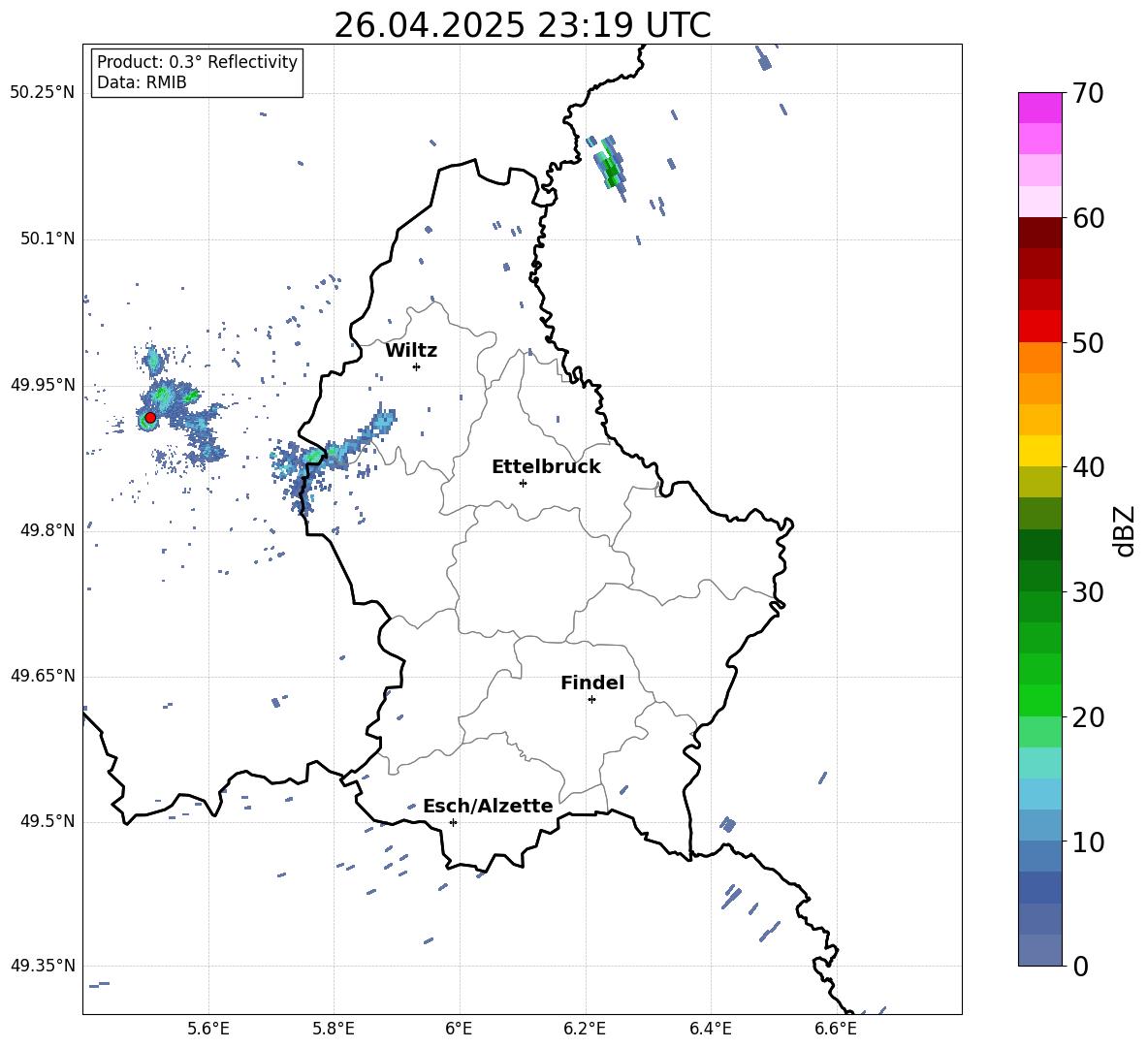Click the colorbar tick value 30
This screenshot has height=1048, width=1148.
click(x=1089, y=592)
